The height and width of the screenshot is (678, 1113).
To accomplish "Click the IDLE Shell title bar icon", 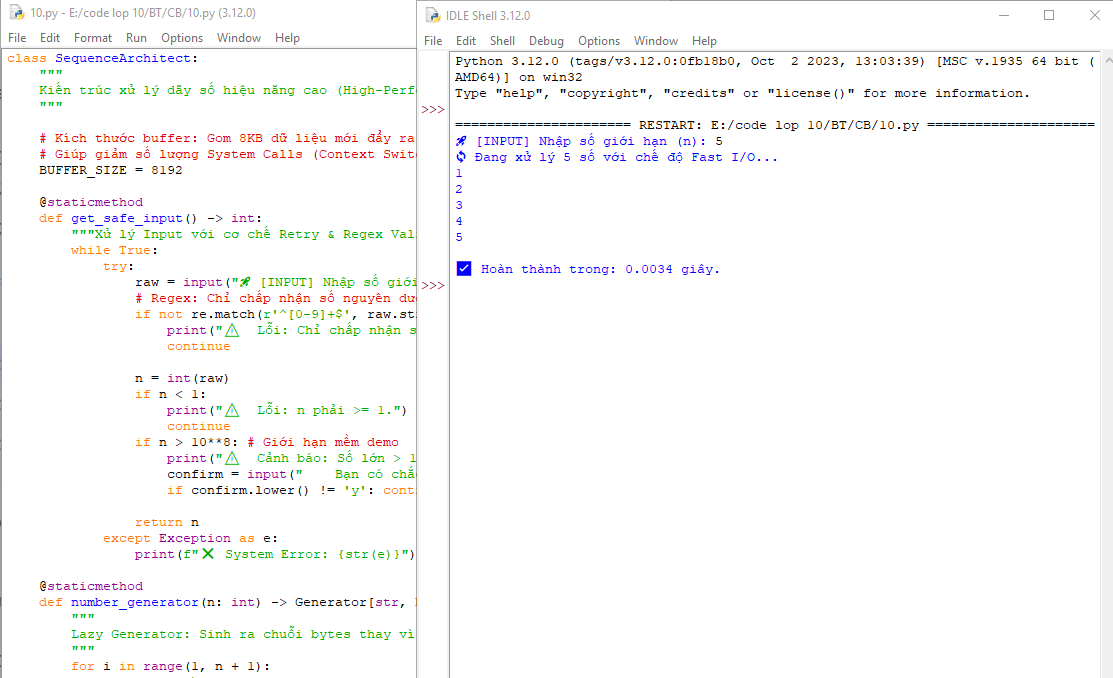I will click(432, 15).
